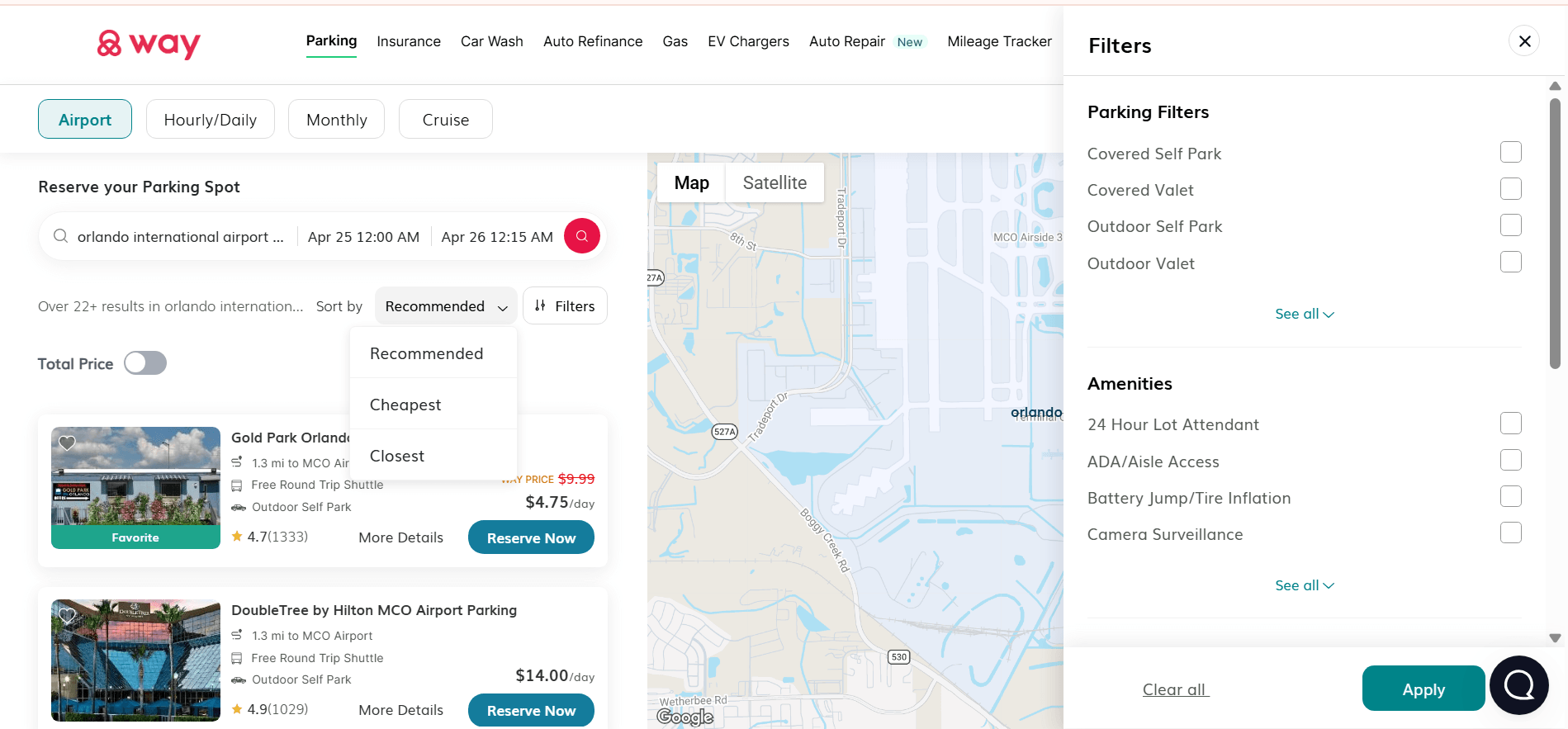Reserve Now for Gold Park Orlando

point(531,537)
